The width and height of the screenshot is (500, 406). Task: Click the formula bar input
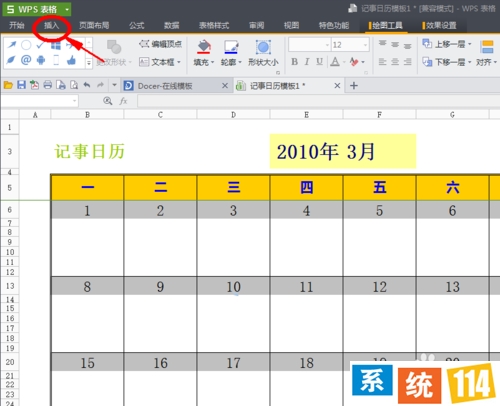[x=318, y=101]
